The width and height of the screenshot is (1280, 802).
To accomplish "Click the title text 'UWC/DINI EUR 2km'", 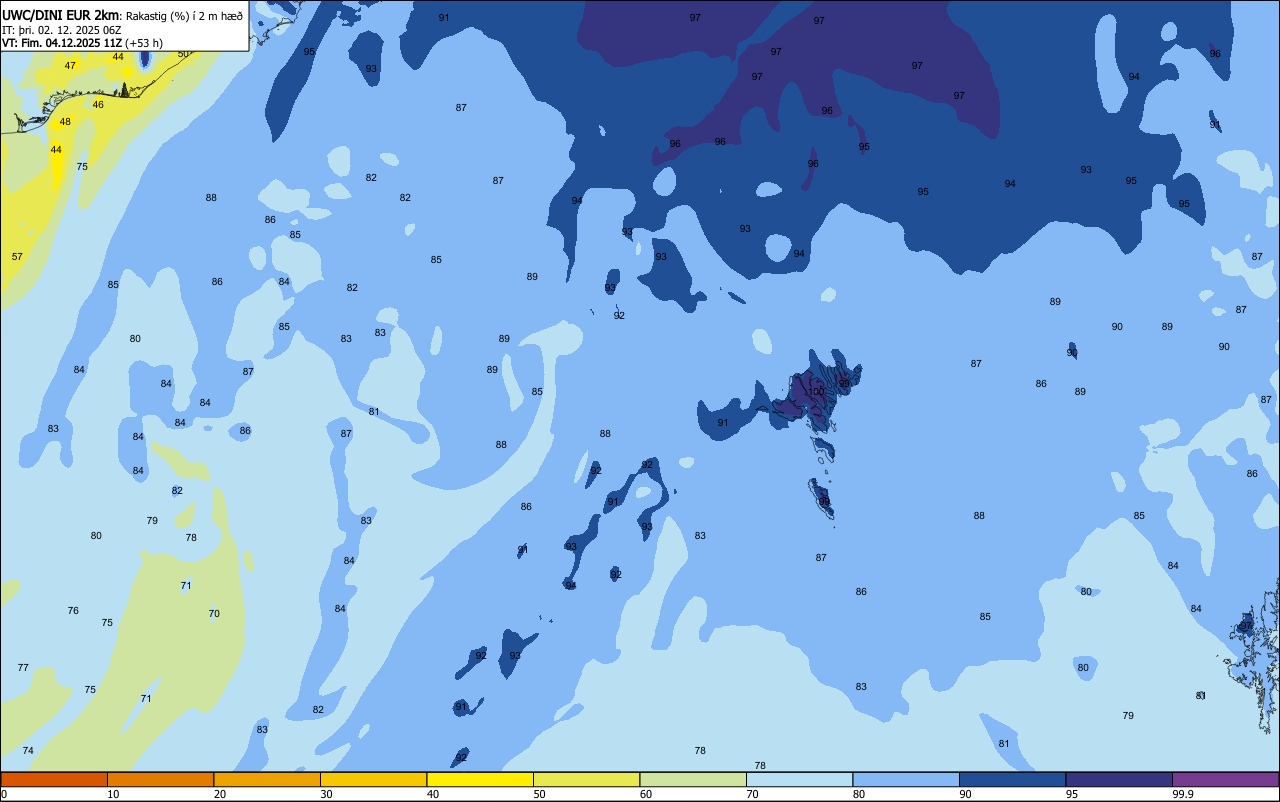I will click(60, 15).
